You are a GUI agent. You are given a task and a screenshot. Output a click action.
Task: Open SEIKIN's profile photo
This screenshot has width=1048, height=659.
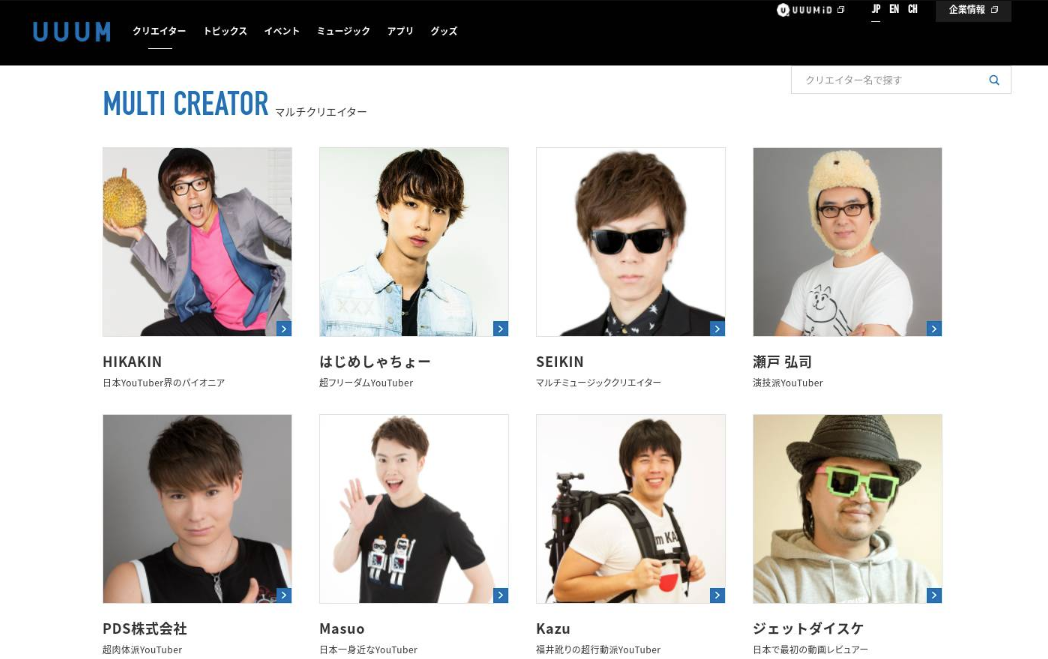[631, 242]
